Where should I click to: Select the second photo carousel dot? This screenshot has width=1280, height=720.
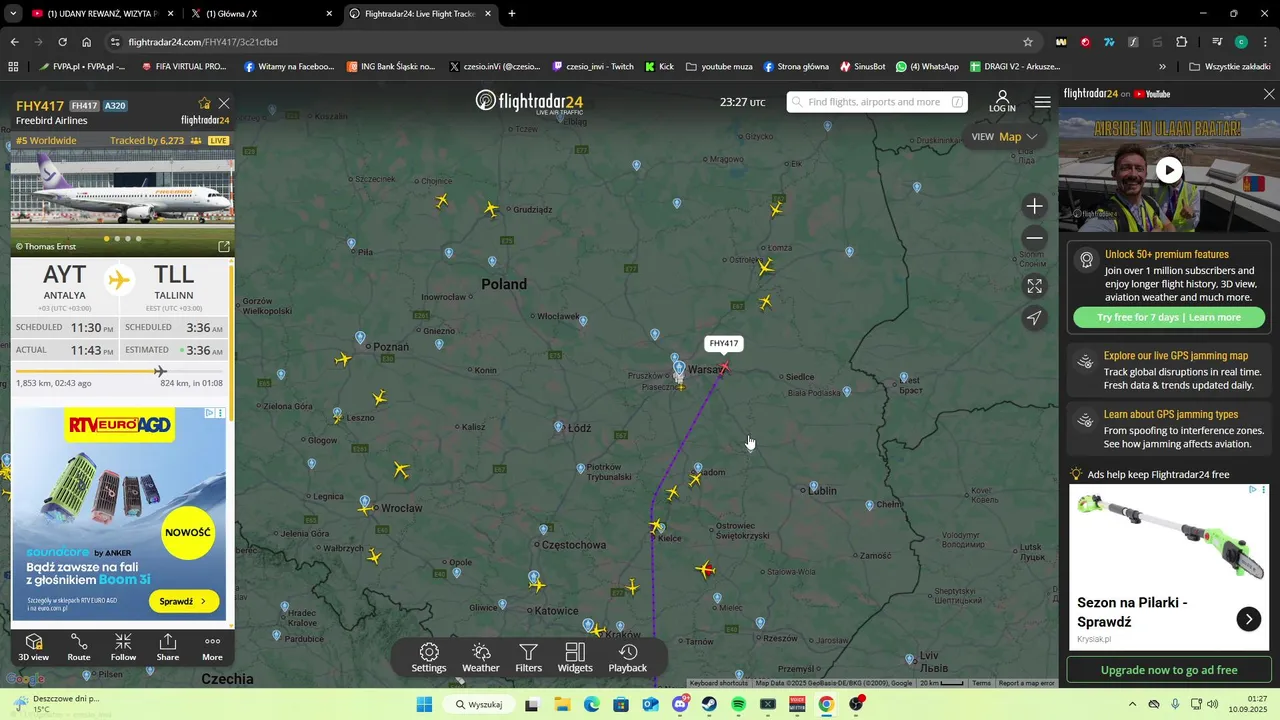[x=117, y=239]
